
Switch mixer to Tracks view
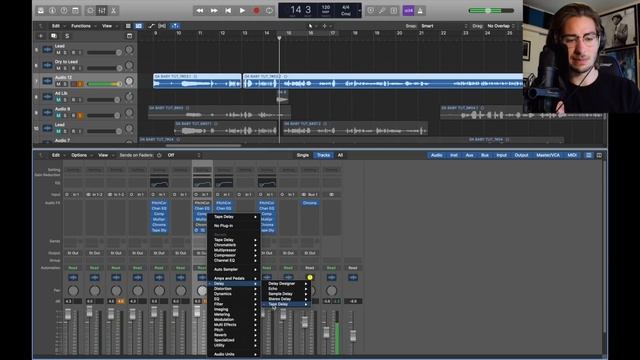[x=323, y=155]
